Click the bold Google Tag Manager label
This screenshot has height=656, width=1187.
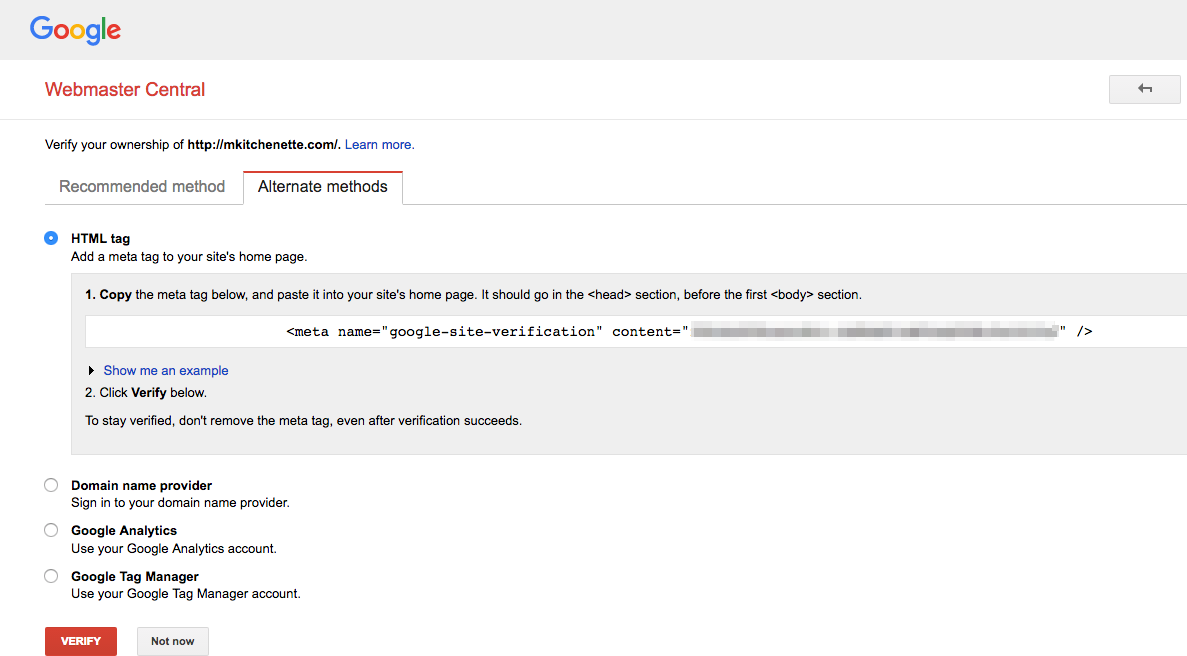[135, 576]
